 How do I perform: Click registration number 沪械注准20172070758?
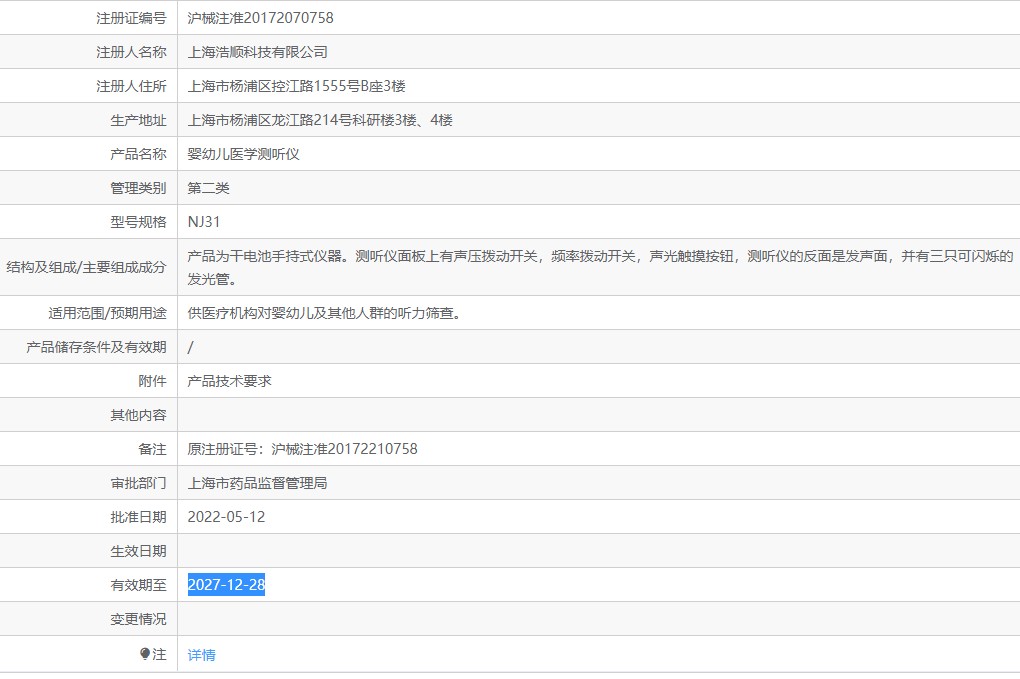click(x=260, y=18)
